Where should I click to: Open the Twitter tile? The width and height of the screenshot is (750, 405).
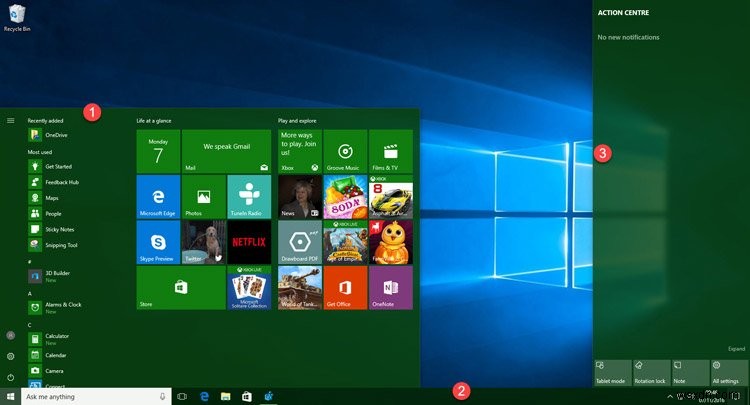(204, 242)
